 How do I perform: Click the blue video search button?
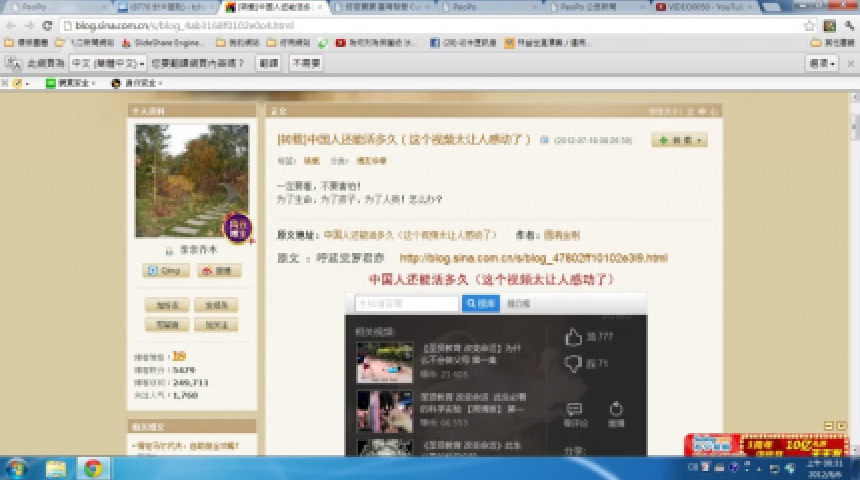coord(480,303)
